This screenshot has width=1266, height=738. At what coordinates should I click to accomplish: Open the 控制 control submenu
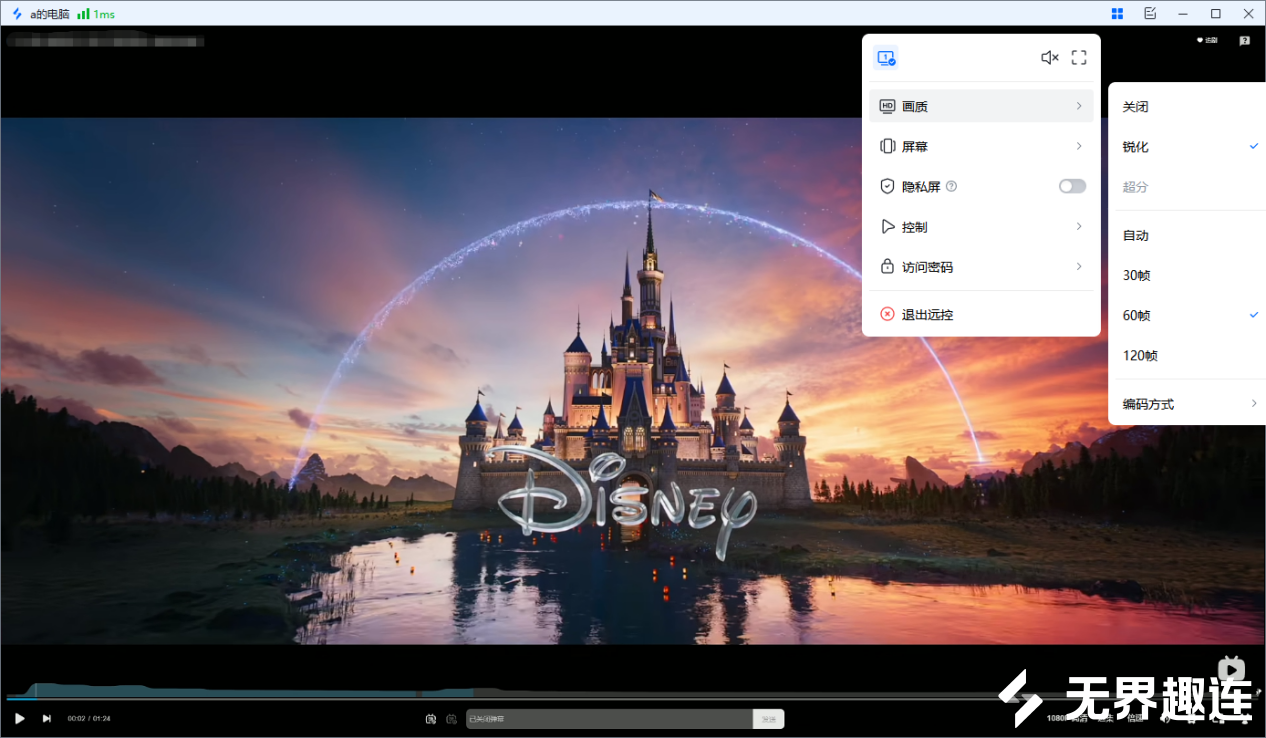pyautogui.click(x=981, y=227)
